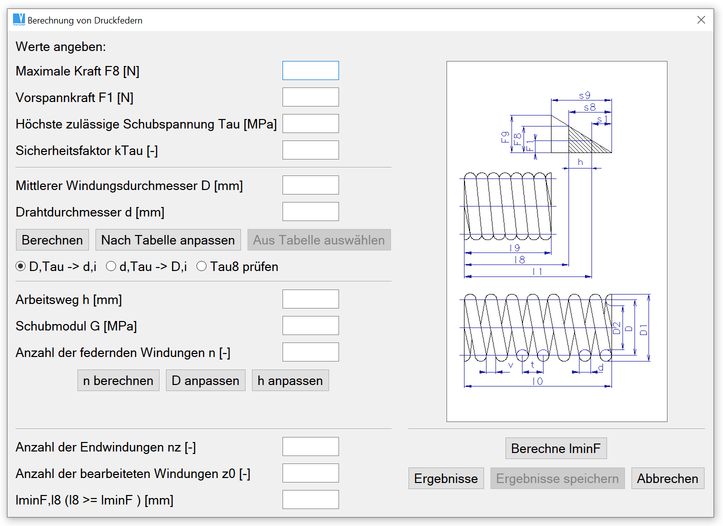Click the Sicherheitsfaktor kTau input field

pos(310,151)
